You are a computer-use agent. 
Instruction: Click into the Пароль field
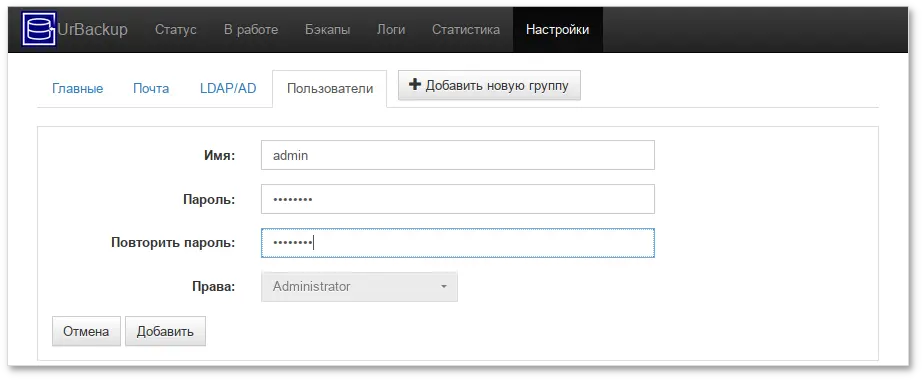[x=457, y=199]
